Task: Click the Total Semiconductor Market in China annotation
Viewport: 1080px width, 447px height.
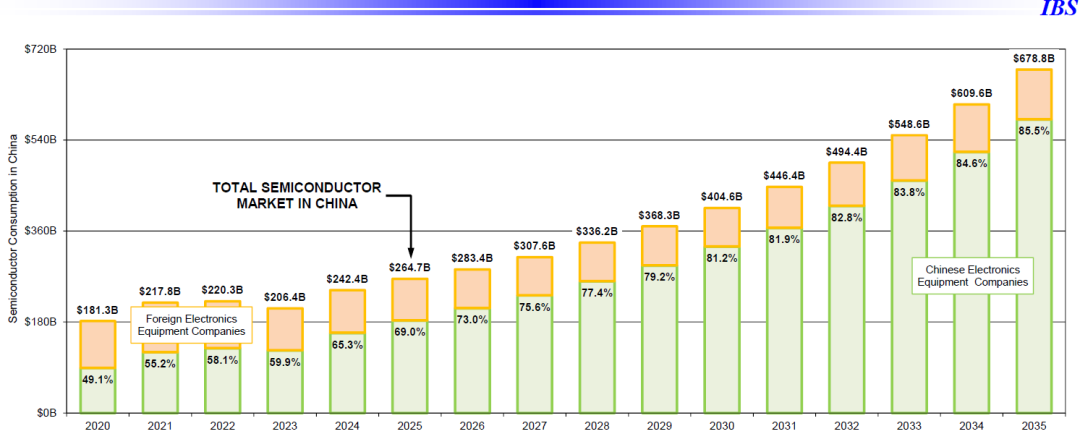Action: (297, 195)
